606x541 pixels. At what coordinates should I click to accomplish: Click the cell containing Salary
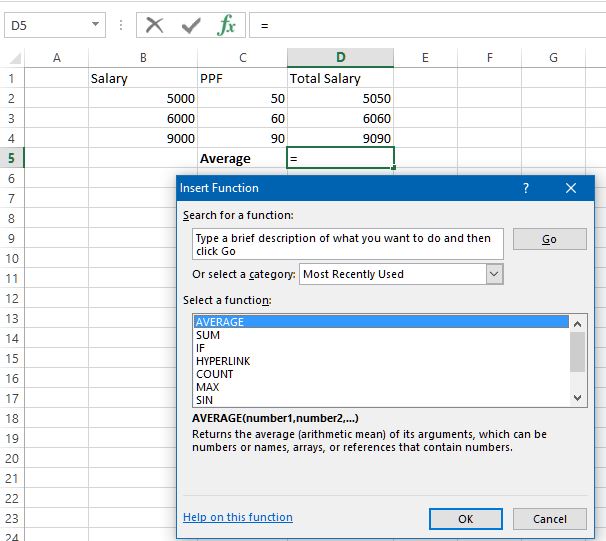tap(143, 78)
